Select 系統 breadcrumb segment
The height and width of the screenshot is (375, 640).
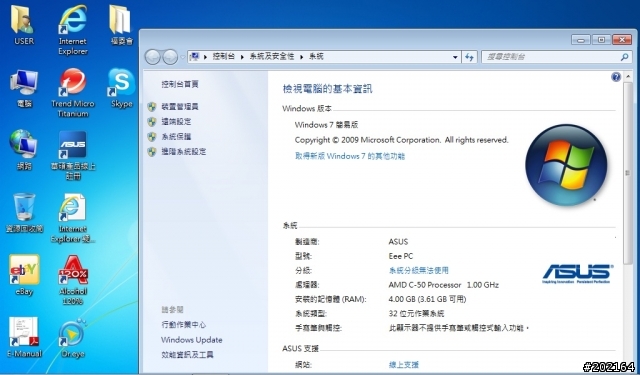point(316,57)
